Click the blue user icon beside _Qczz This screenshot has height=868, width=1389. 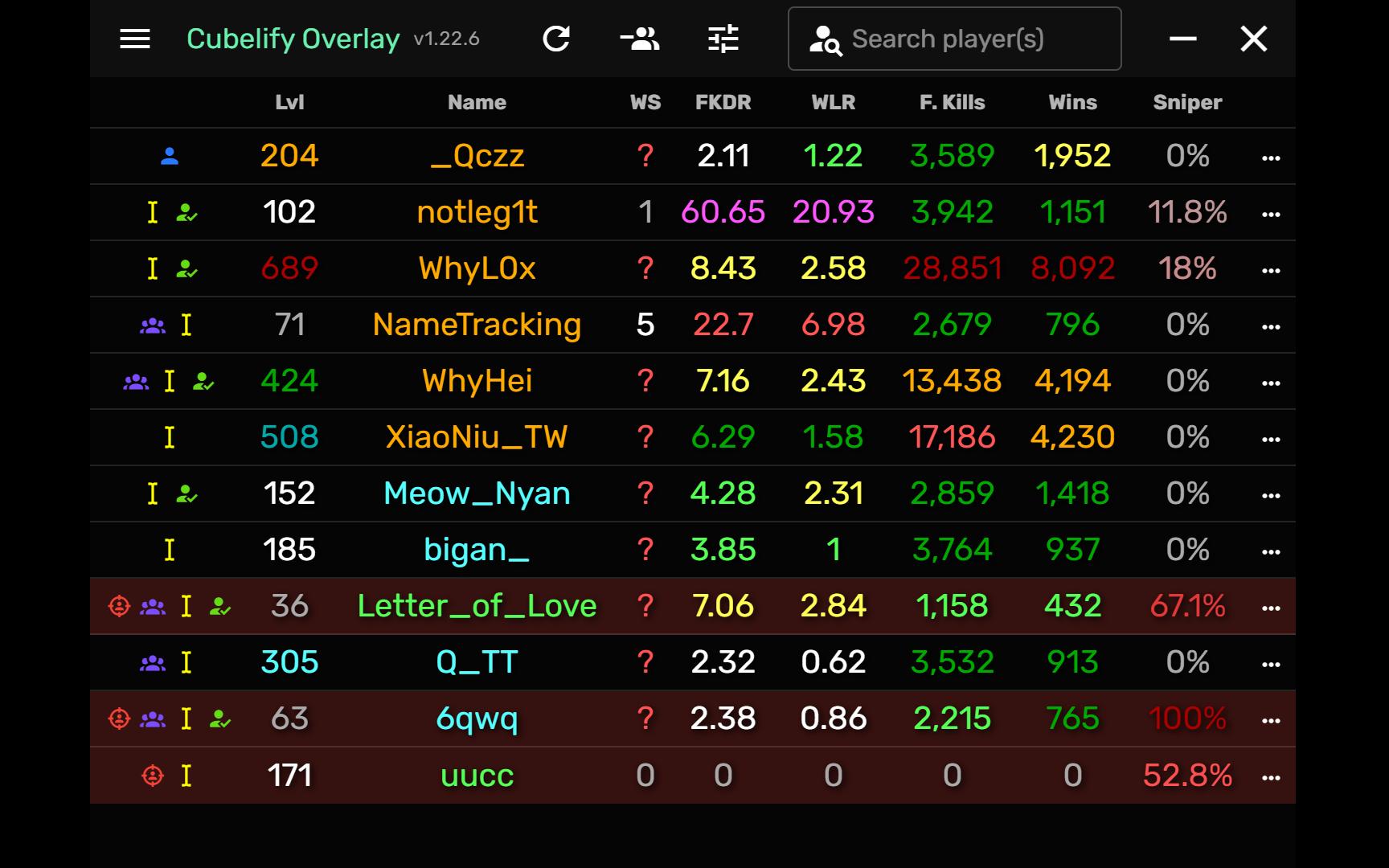(169, 156)
